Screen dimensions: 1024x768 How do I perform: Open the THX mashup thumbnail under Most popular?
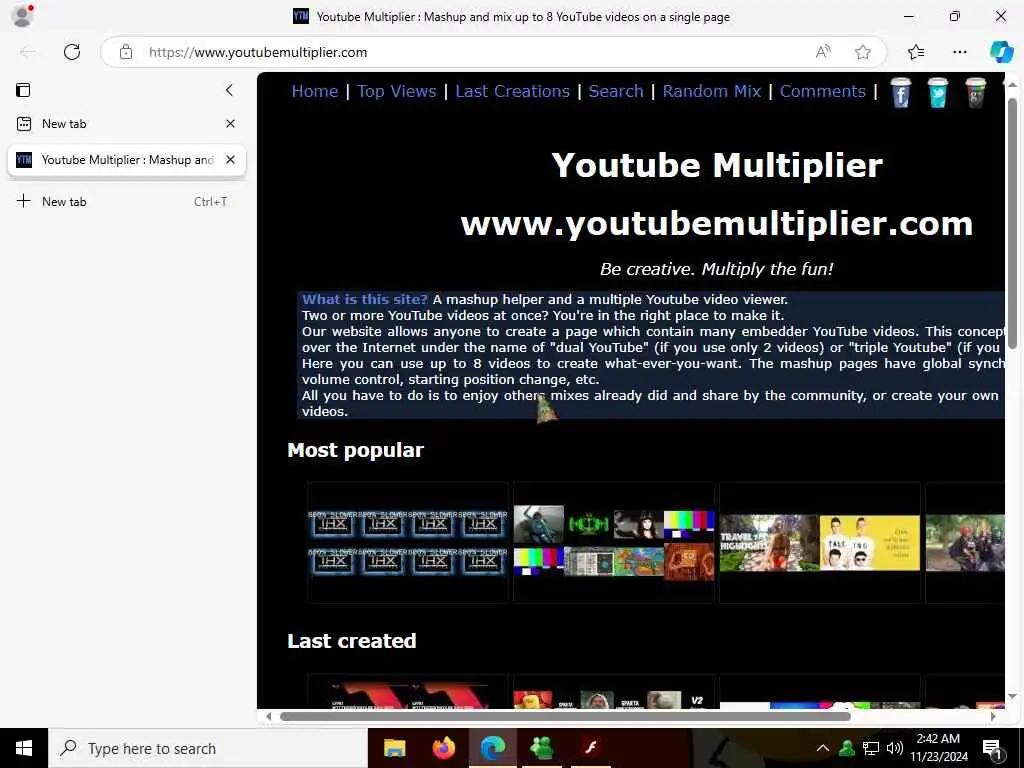coord(408,543)
